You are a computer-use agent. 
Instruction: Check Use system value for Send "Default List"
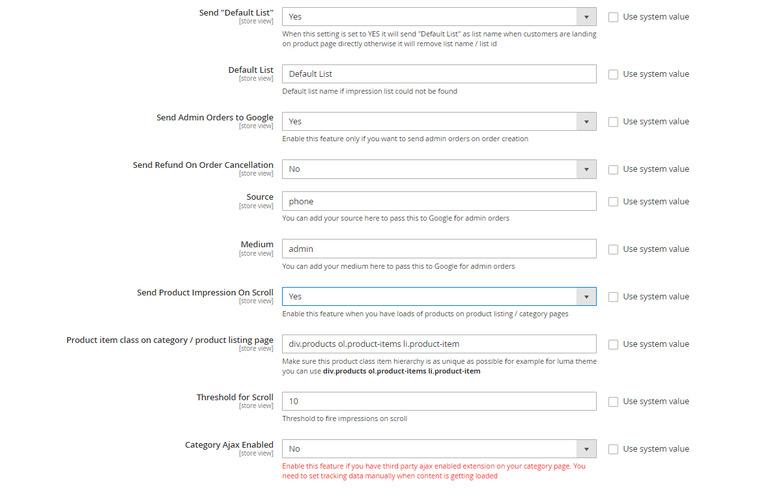[x=613, y=17]
